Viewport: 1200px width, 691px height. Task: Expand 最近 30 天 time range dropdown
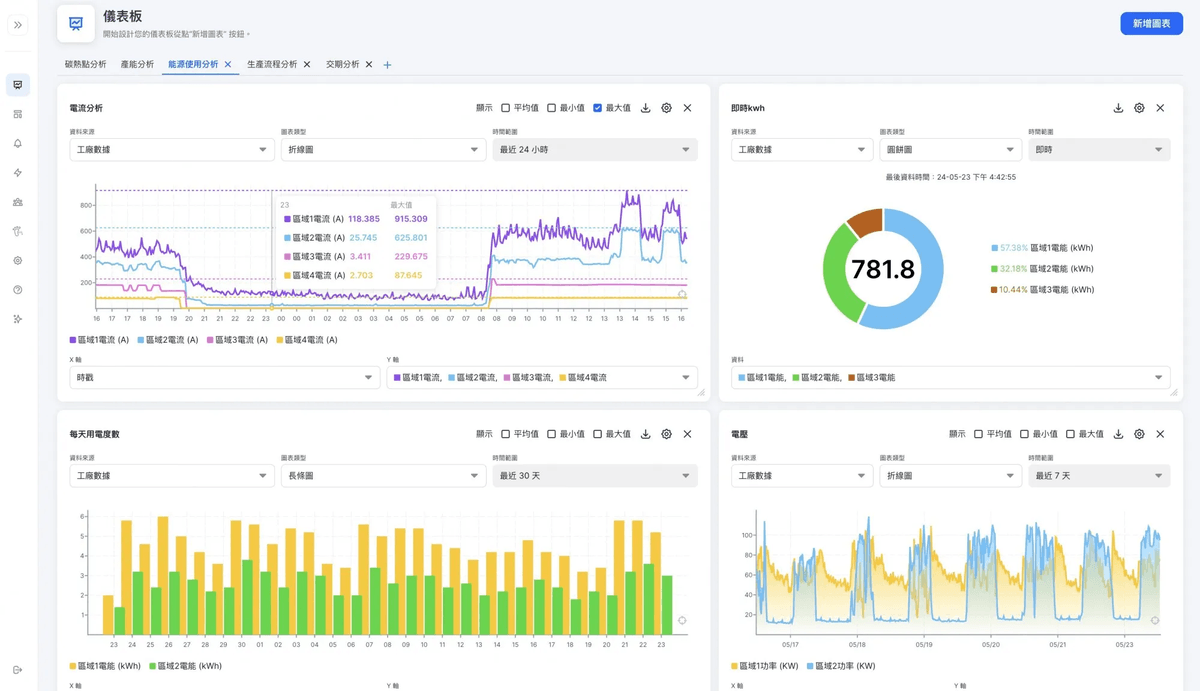[x=594, y=476]
